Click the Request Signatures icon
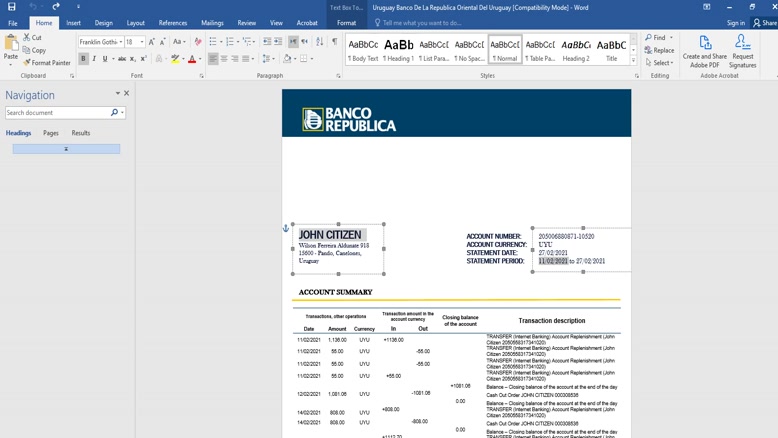The image size is (778, 438). [742, 51]
